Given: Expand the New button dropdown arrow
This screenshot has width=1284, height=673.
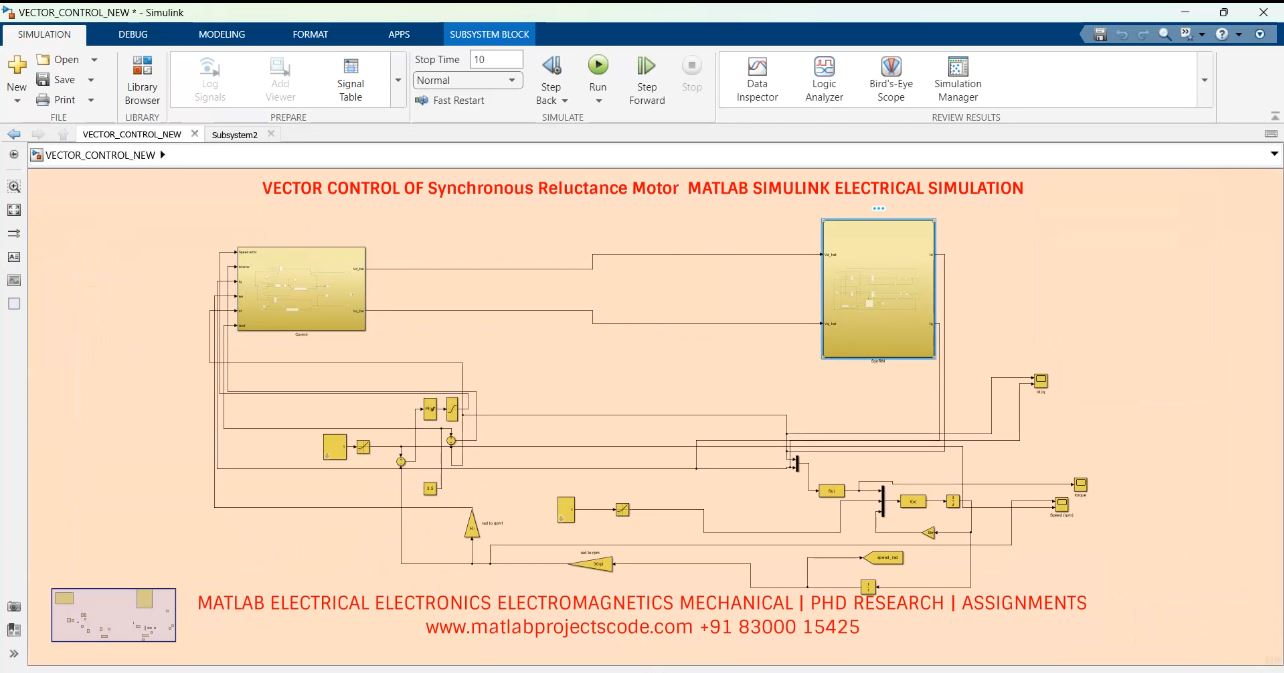Looking at the screenshot, I should (17, 100).
